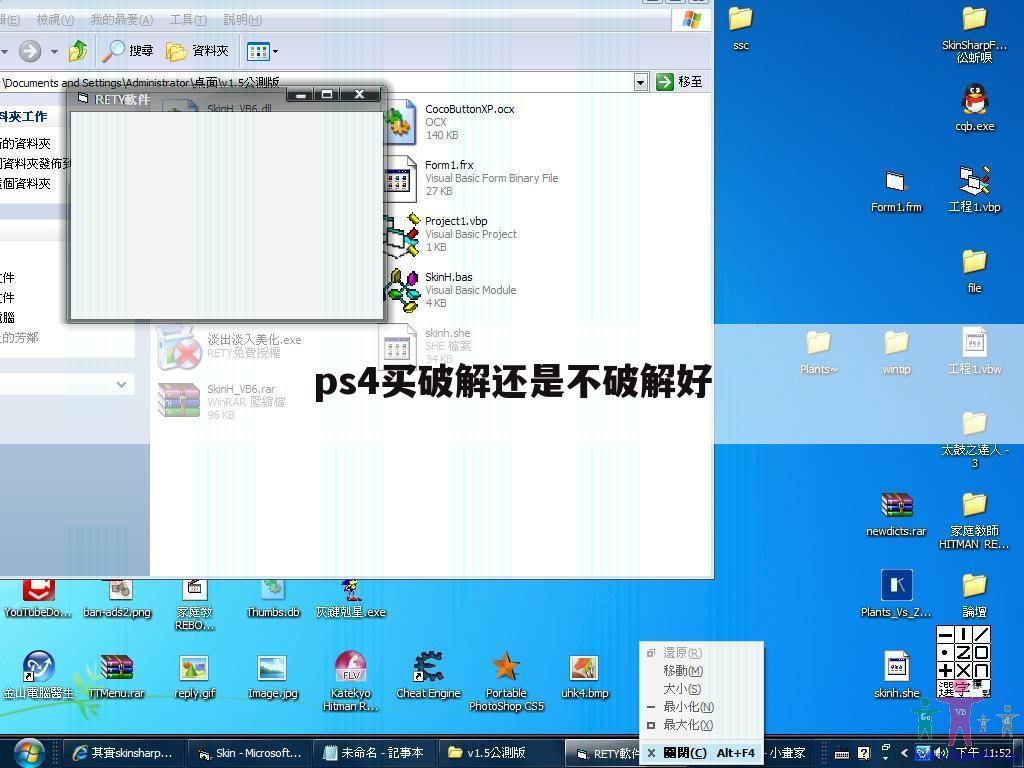Open the wintip folder icon
Screen dimensions: 1024x768
pos(896,344)
